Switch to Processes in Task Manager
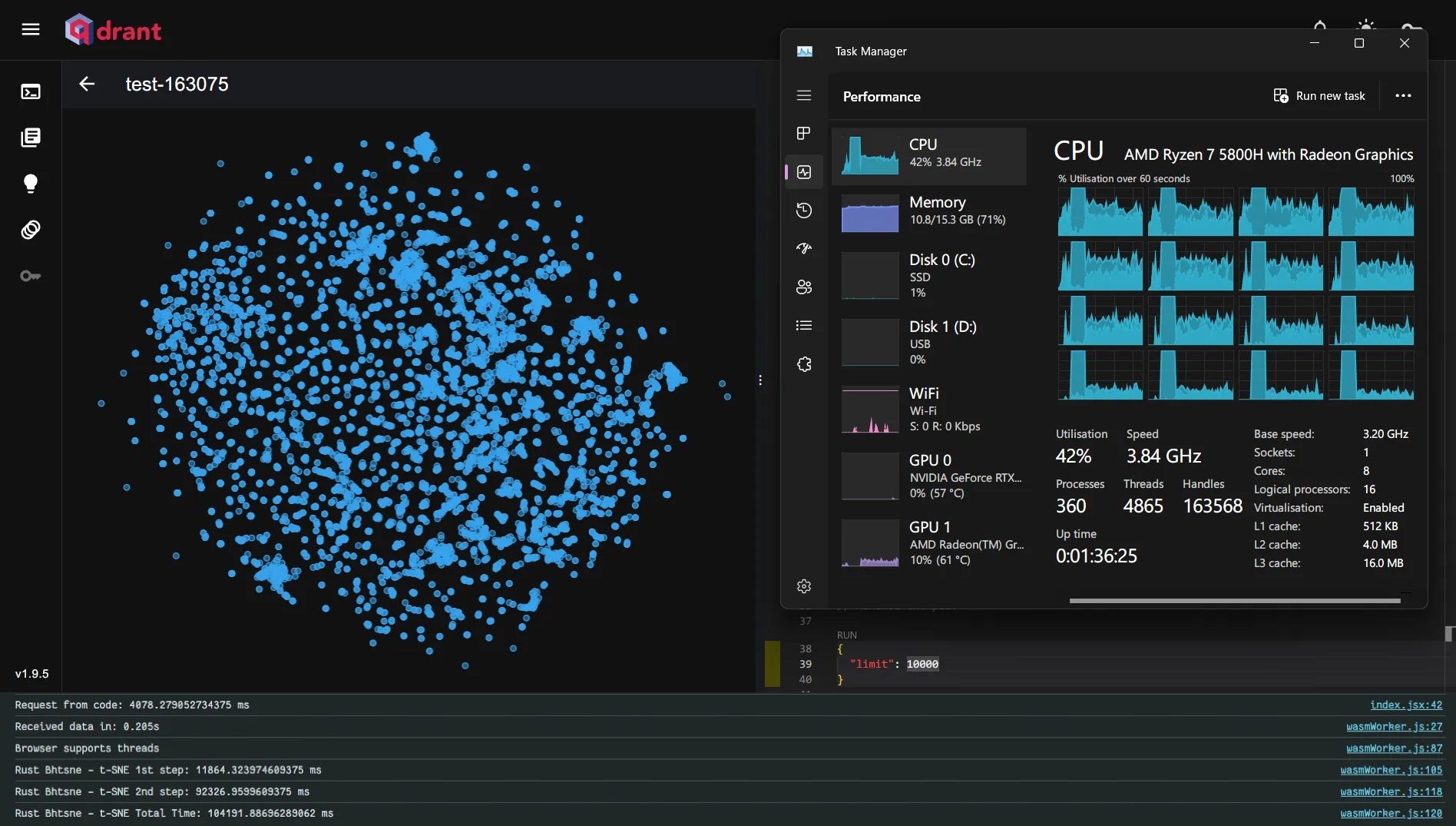Image resolution: width=1456 pixels, height=826 pixels. tap(803, 132)
